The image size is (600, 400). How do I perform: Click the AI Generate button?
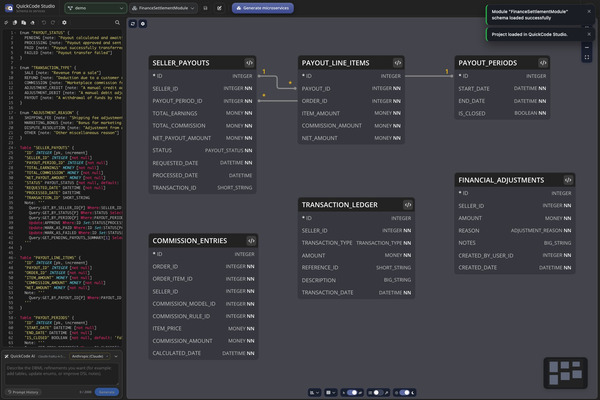[107, 392]
